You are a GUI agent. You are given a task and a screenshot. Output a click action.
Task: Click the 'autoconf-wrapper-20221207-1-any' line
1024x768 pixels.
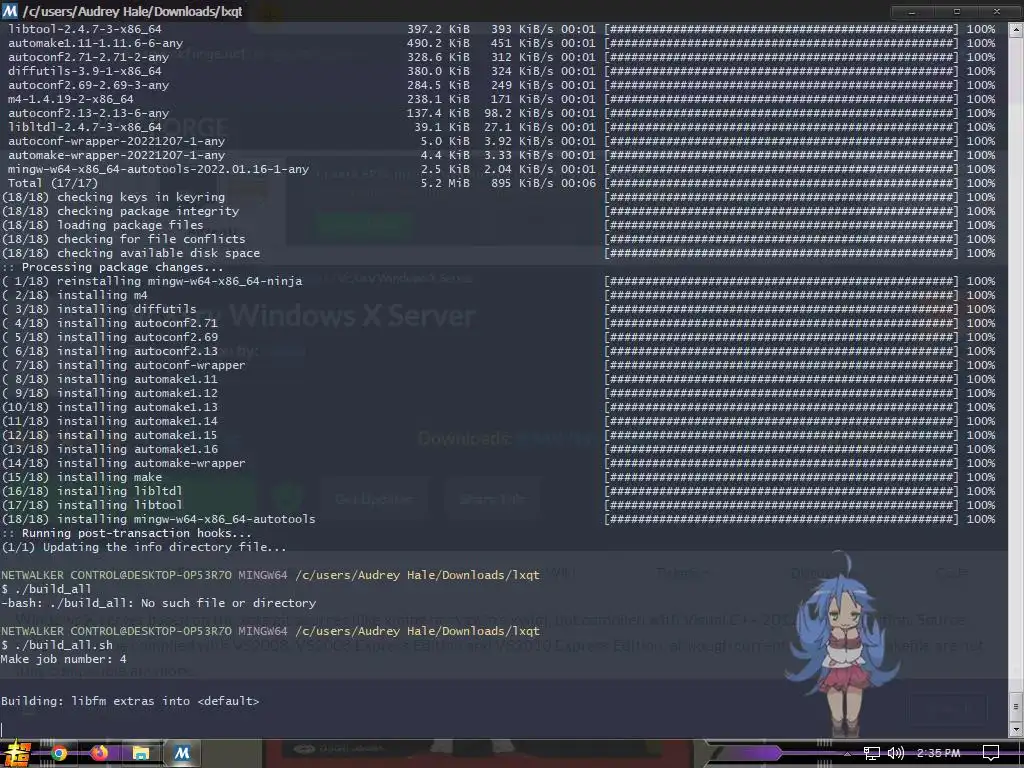tap(116, 141)
